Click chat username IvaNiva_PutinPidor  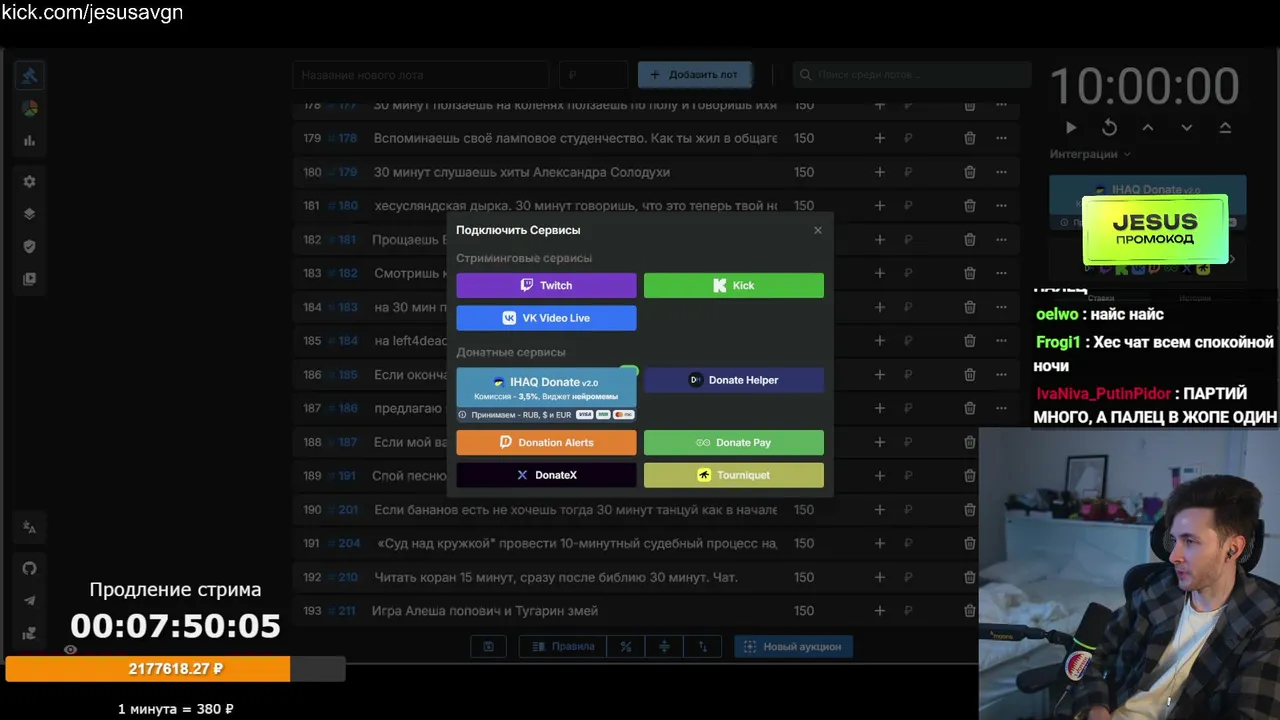(x=1105, y=394)
